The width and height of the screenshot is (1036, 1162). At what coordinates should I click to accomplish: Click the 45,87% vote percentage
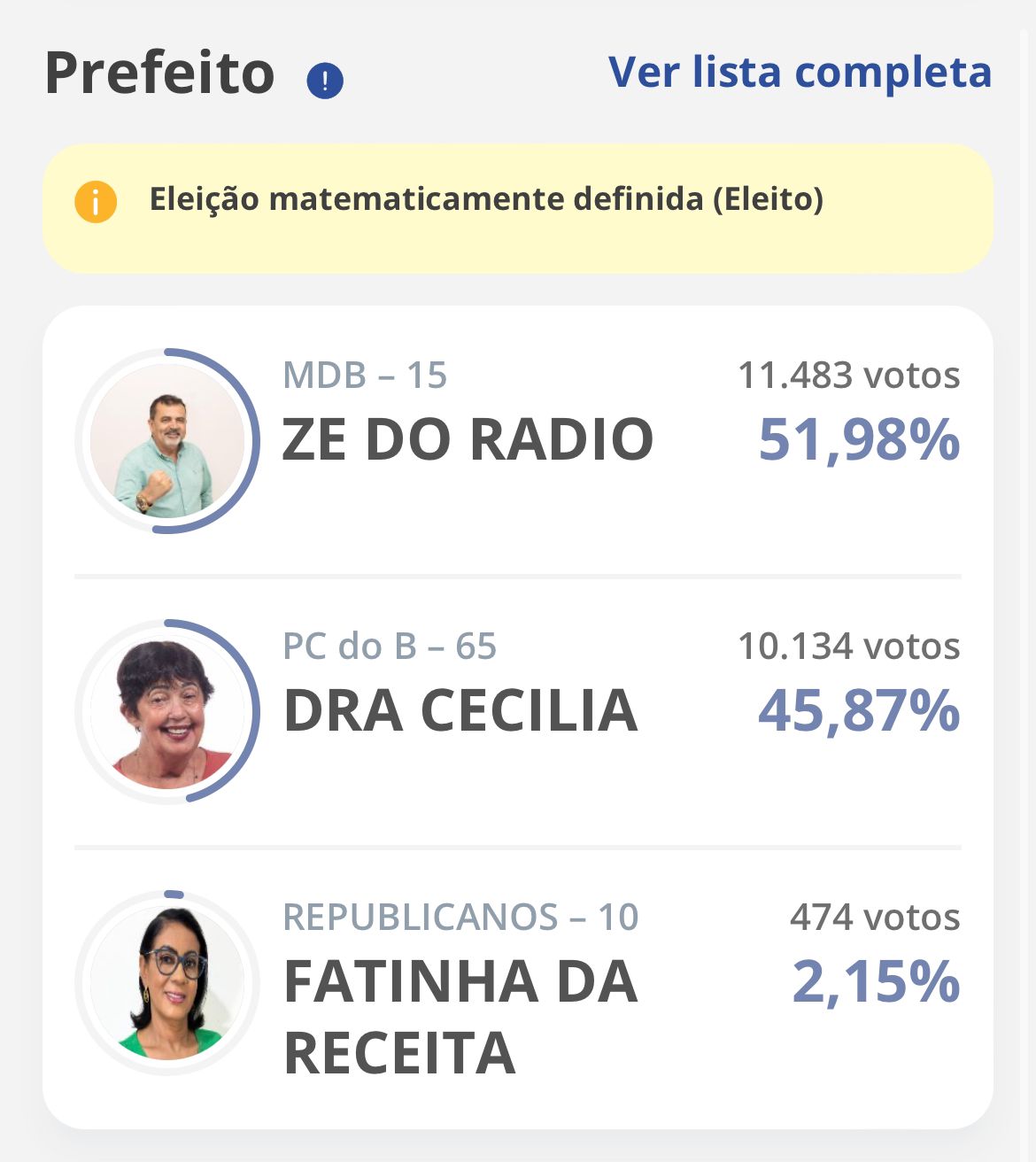pos(859,710)
